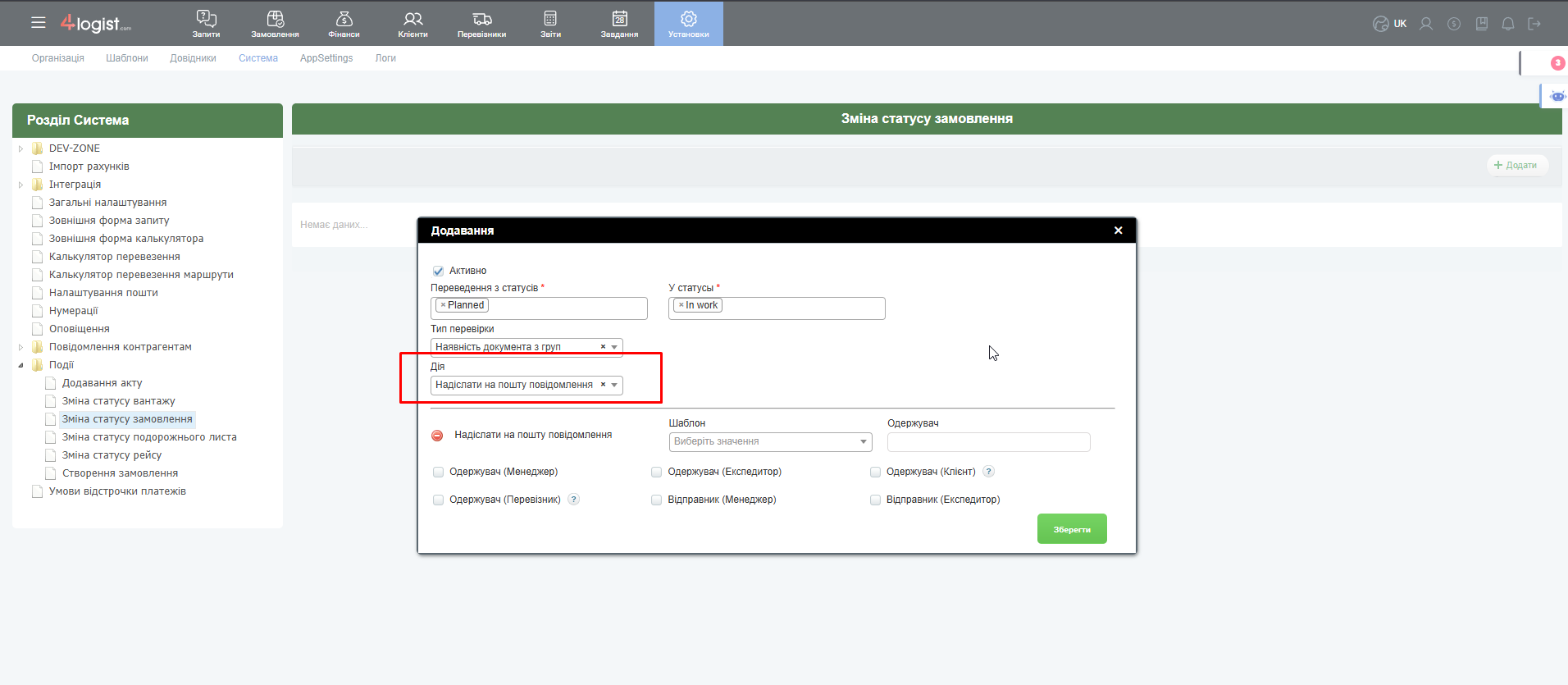Uncheck the Активно checkbox

438,271
